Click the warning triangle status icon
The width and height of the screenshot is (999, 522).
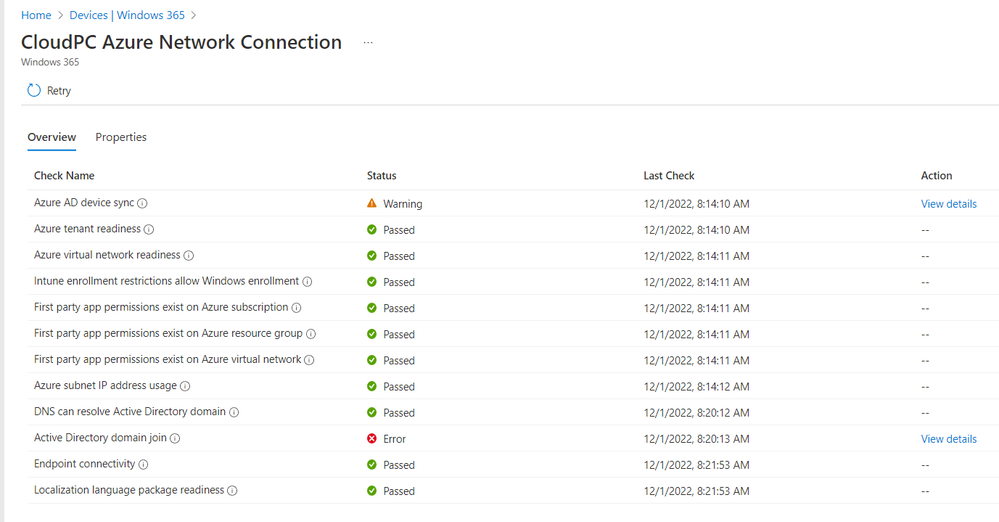[372, 203]
